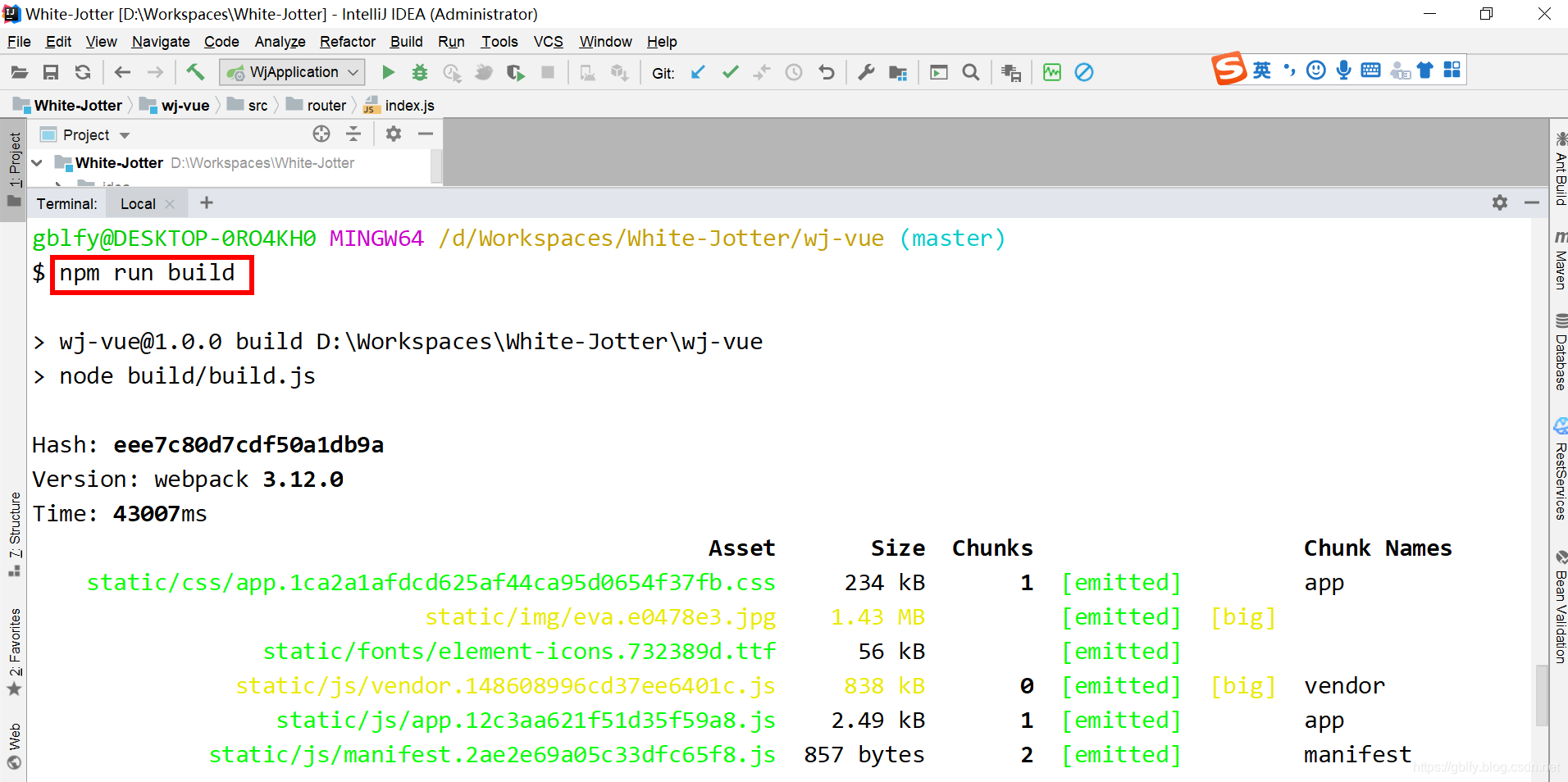Click the locate target icon in Project panel
Screen dimensions: 1568x782
tap(321, 134)
